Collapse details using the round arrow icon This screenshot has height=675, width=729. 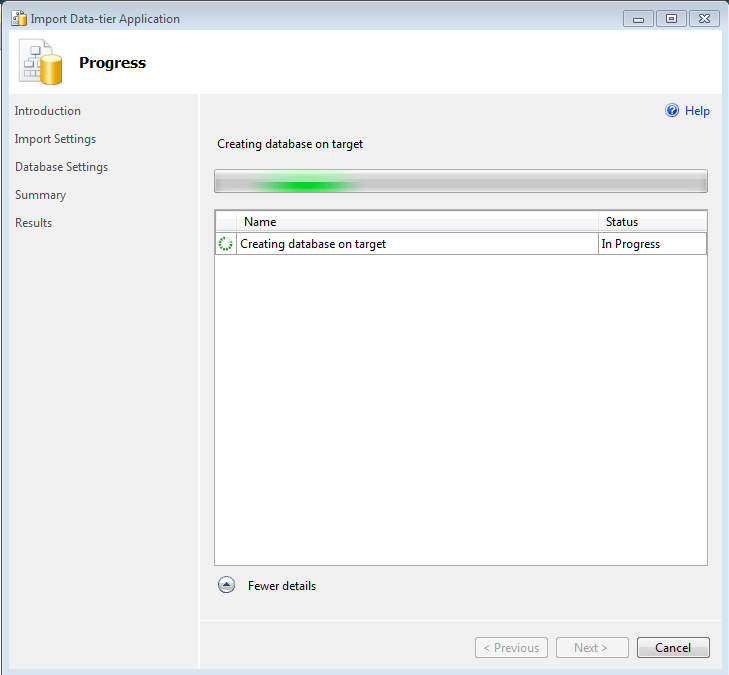(x=226, y=586)
